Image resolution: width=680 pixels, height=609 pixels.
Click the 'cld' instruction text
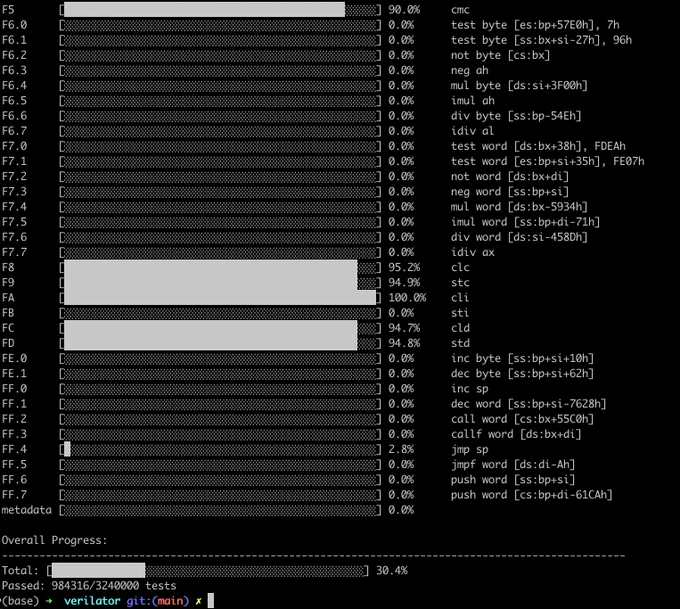pos(460,328)
